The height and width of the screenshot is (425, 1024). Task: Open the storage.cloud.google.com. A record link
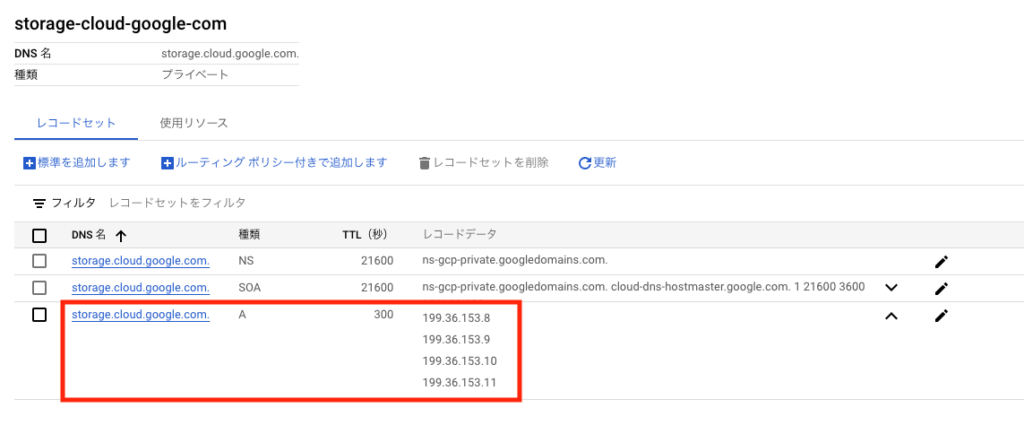140,314
